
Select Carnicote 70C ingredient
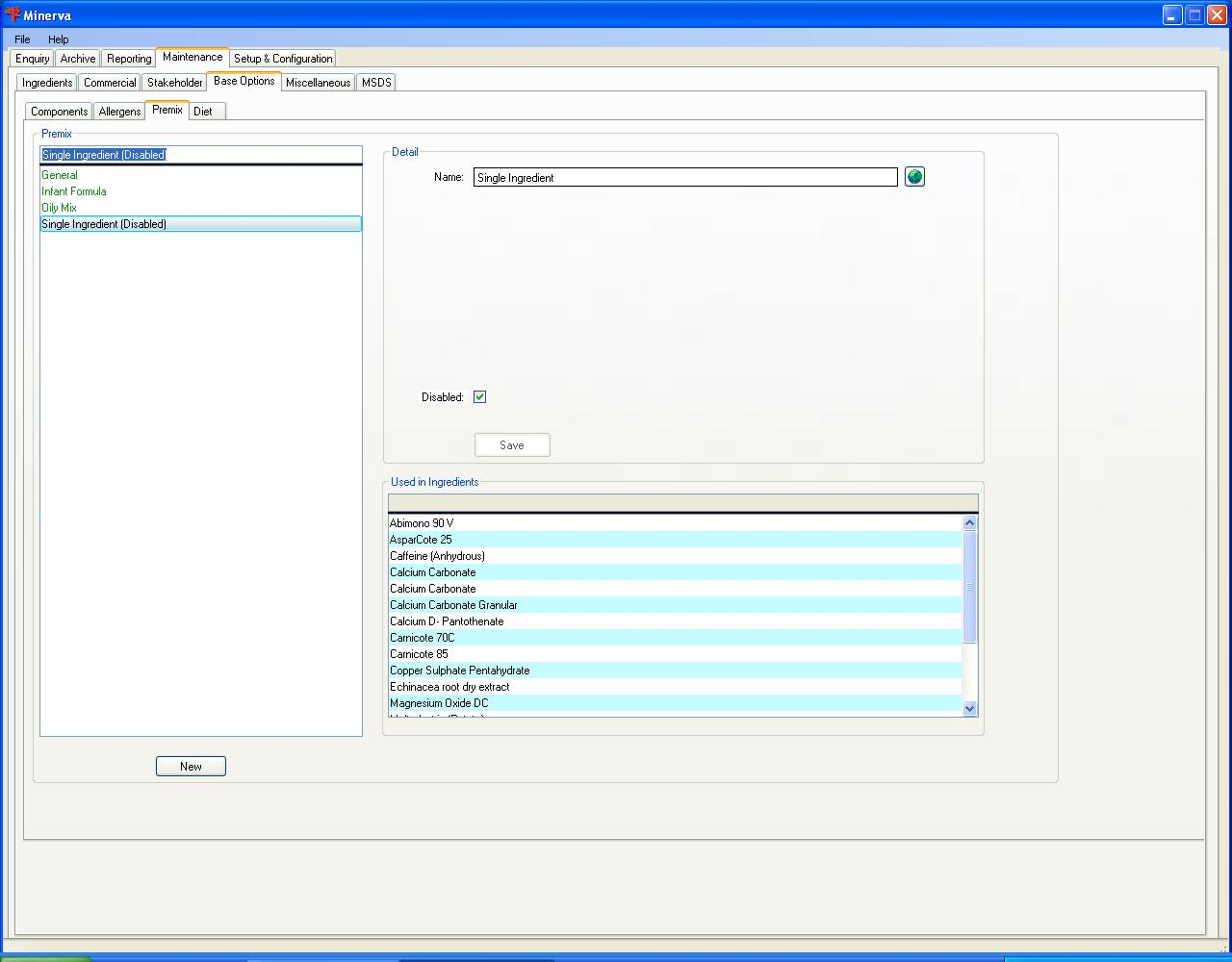tap(675, 638)
